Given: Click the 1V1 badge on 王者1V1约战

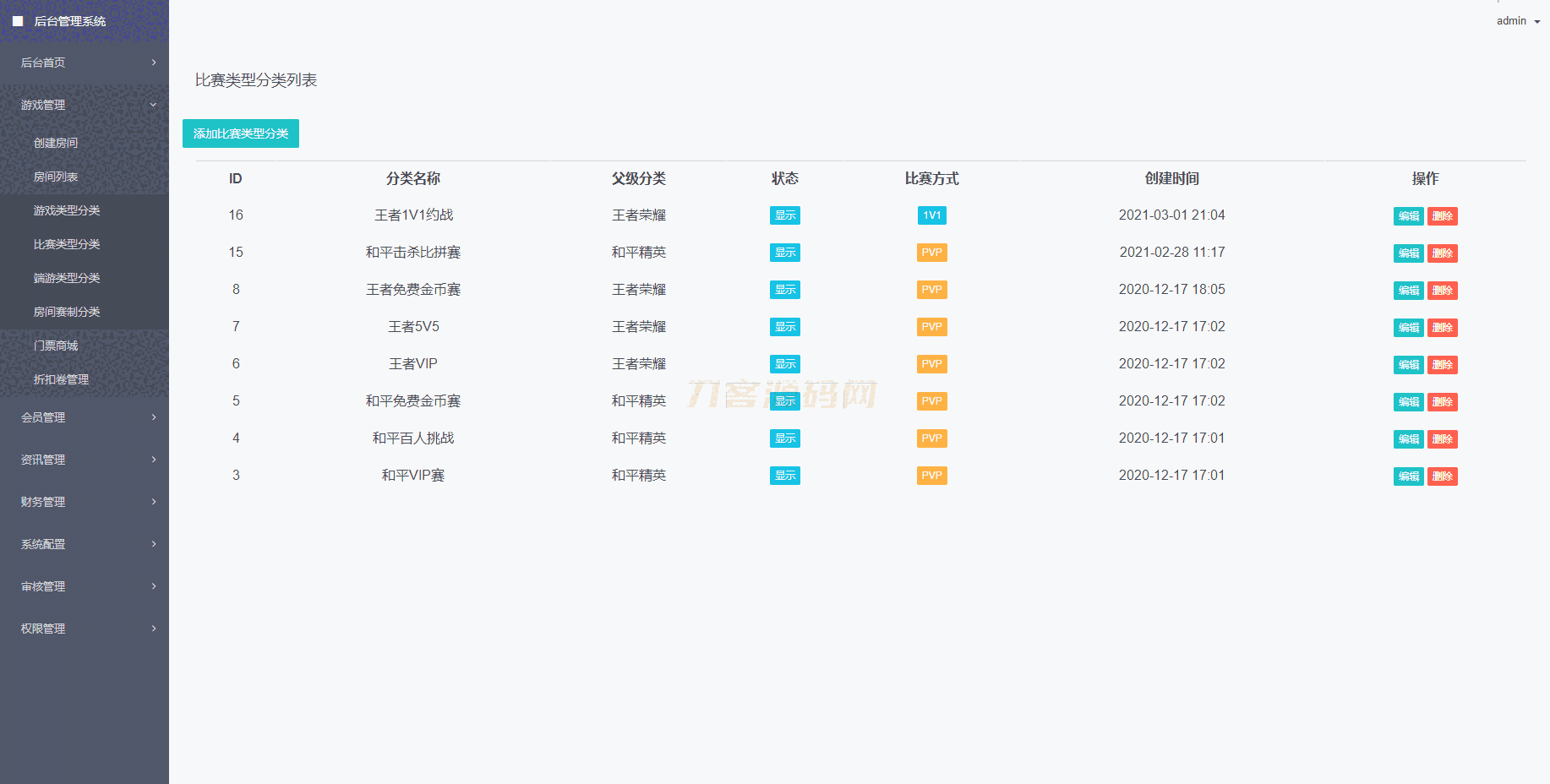Looking at the screenshot, I should [x=931, y=215].
